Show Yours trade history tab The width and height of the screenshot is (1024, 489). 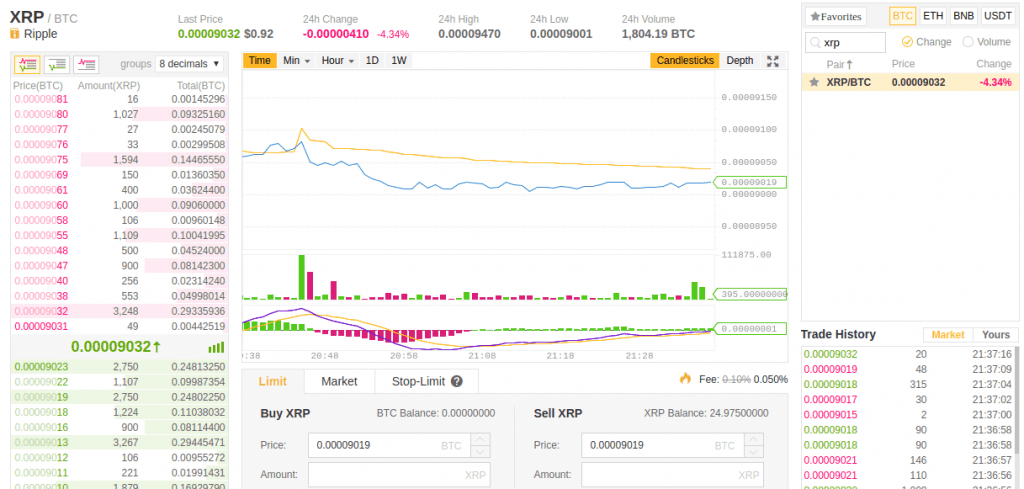(x=996, y=334)
